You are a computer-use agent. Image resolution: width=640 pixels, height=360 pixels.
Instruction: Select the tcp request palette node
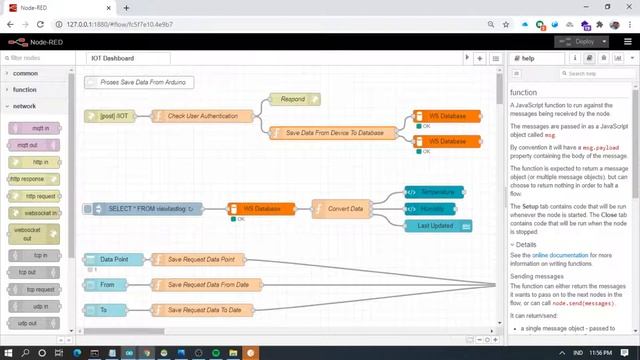[x=34, y=289]
